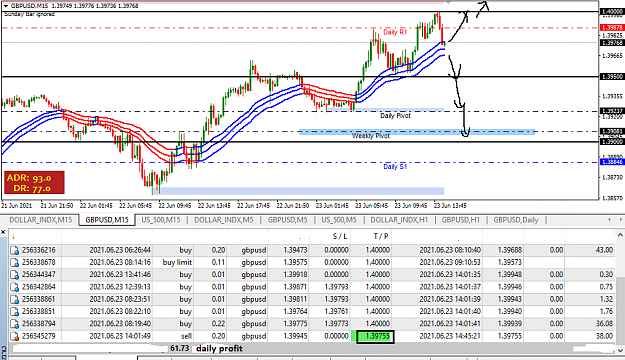625x360 pixels.
Task: Switch to the DOLLAR_INDX,M15 chart tab
Action: coord(41,220)
